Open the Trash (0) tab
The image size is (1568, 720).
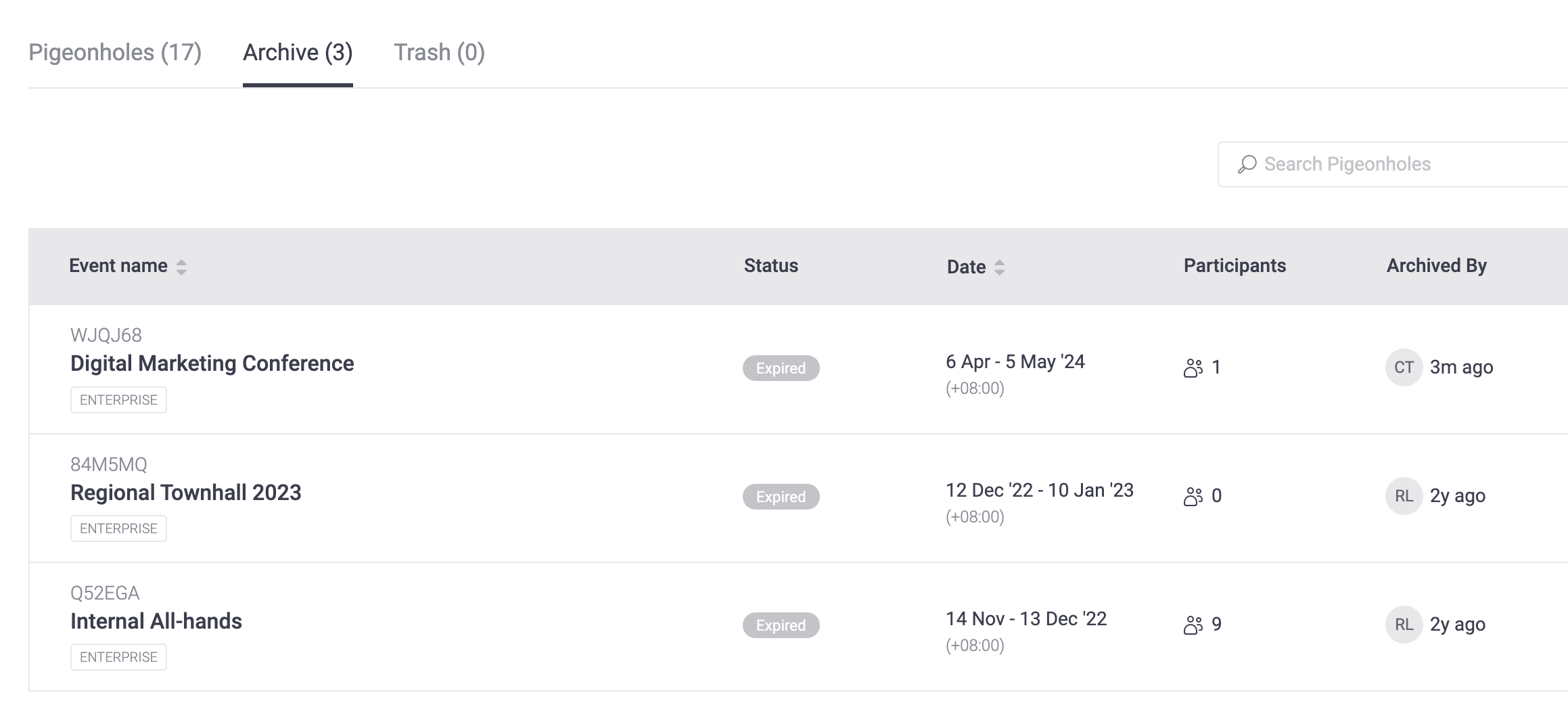(439, 52)
